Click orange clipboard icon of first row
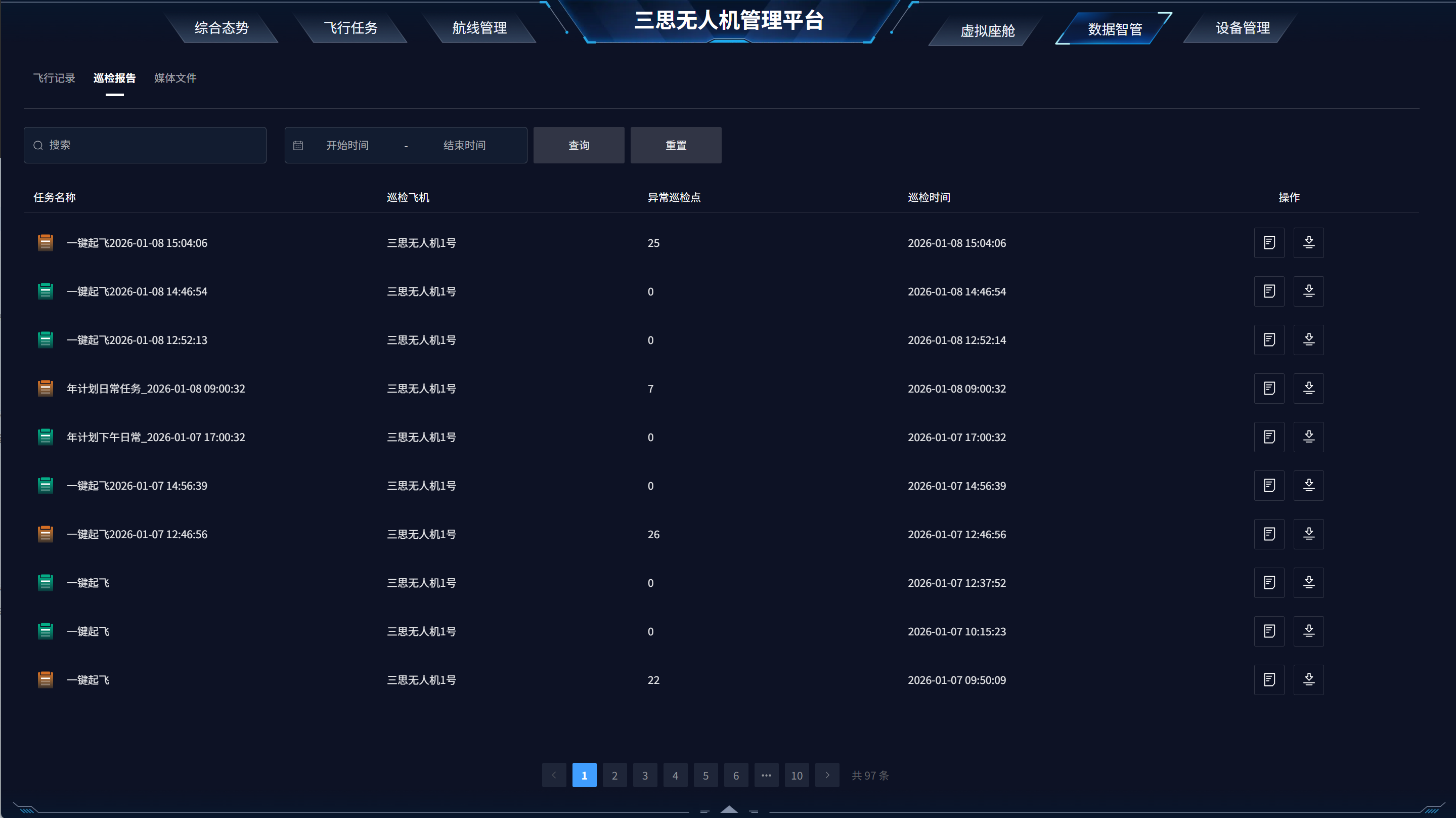 45,242
